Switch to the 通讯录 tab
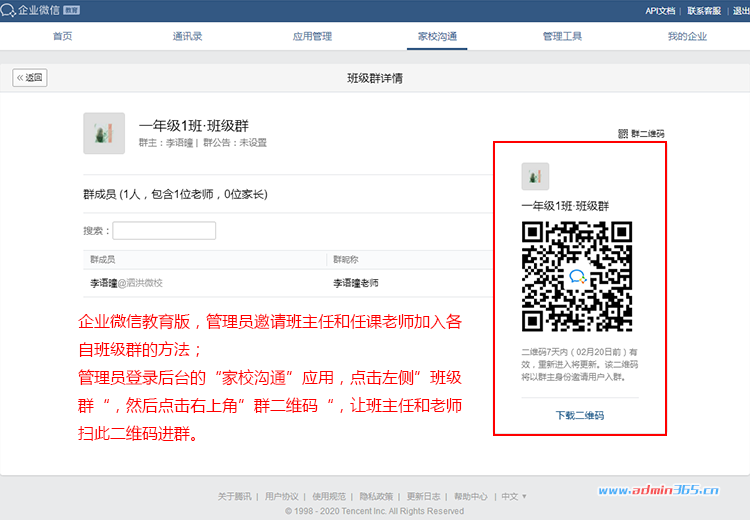 point(188,36)
